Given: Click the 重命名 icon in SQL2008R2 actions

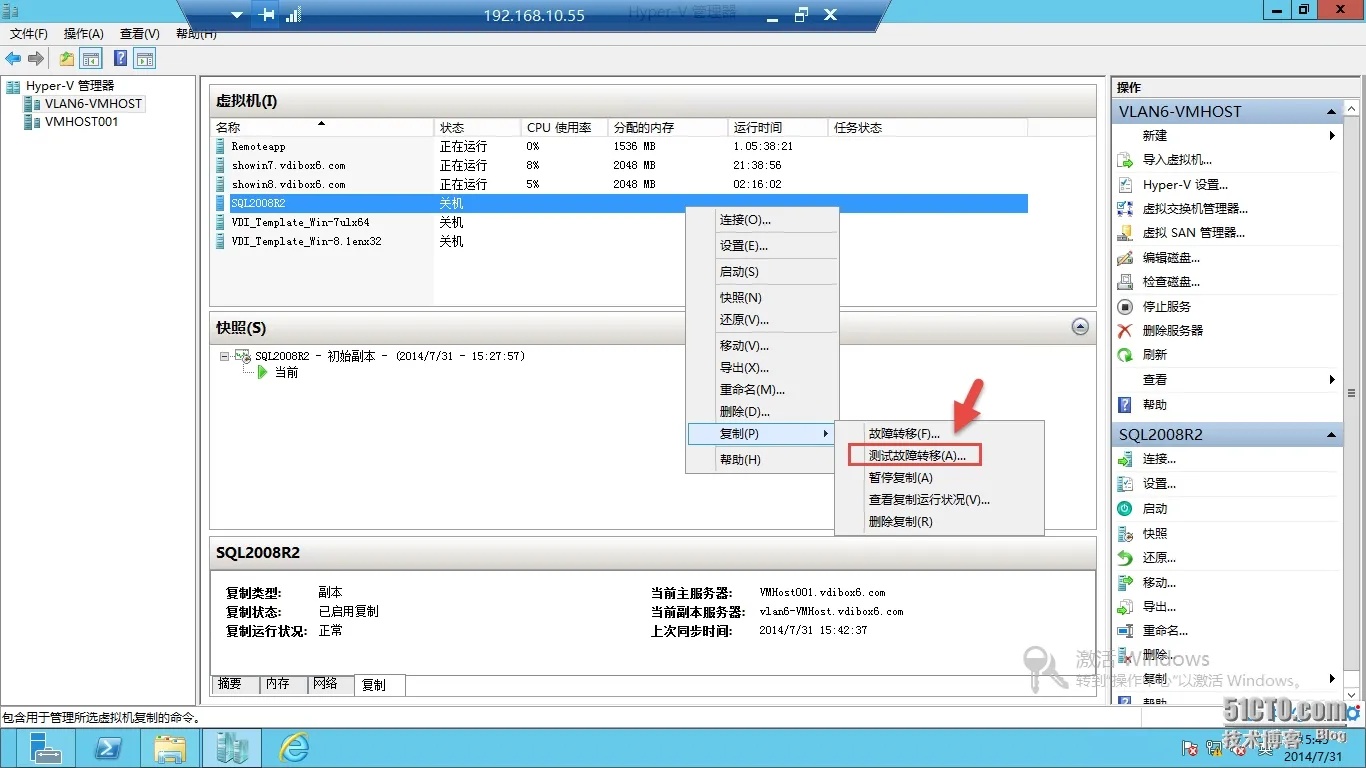Looking at the screenshot, I should (x=1125, y=631).
